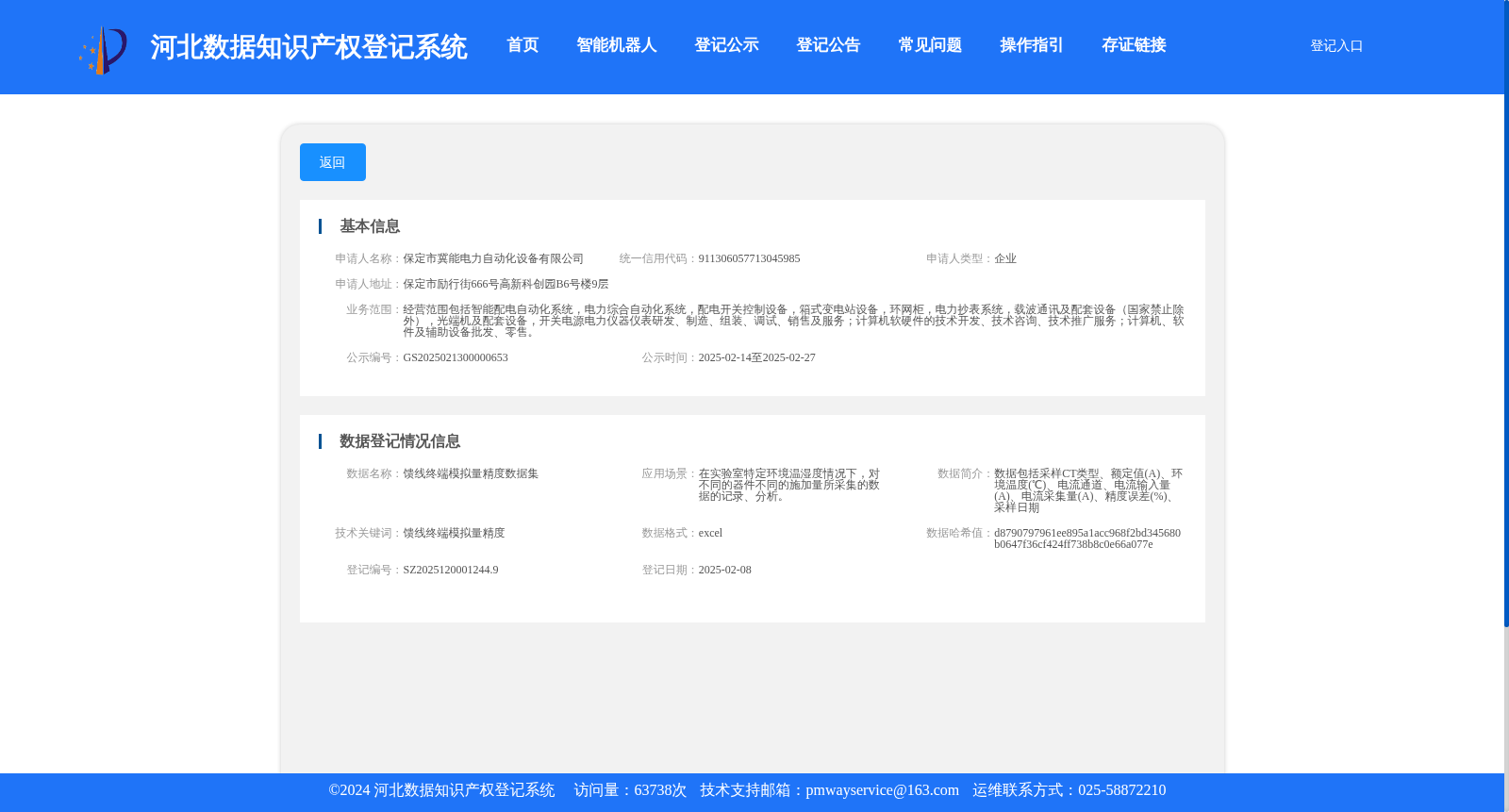Click the 业务范围 description paragraph
The image size is (1509, 812).
click(793, 321)
